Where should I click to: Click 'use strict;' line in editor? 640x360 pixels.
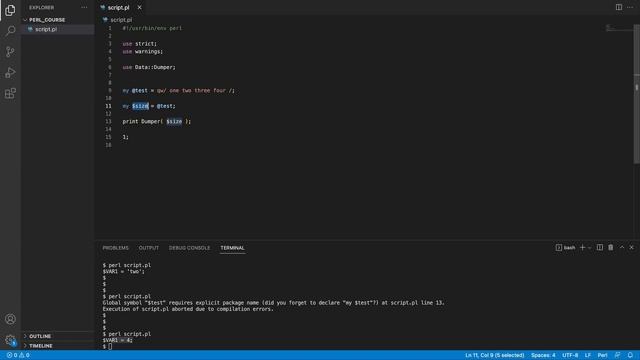pyautogui.click(x=140, y=44)
